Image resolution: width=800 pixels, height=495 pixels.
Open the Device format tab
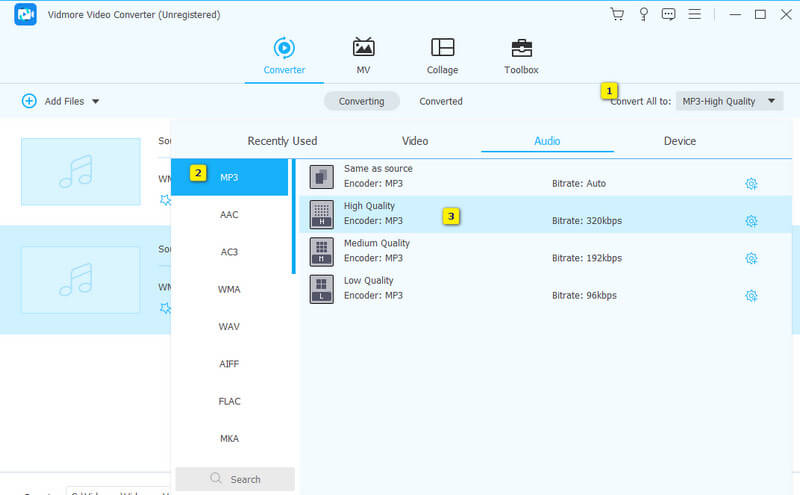(x=680, y=141)
